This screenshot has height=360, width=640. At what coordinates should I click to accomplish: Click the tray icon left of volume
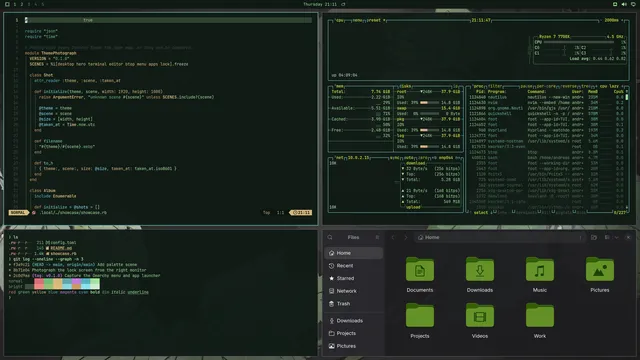(x=615, y=4)
